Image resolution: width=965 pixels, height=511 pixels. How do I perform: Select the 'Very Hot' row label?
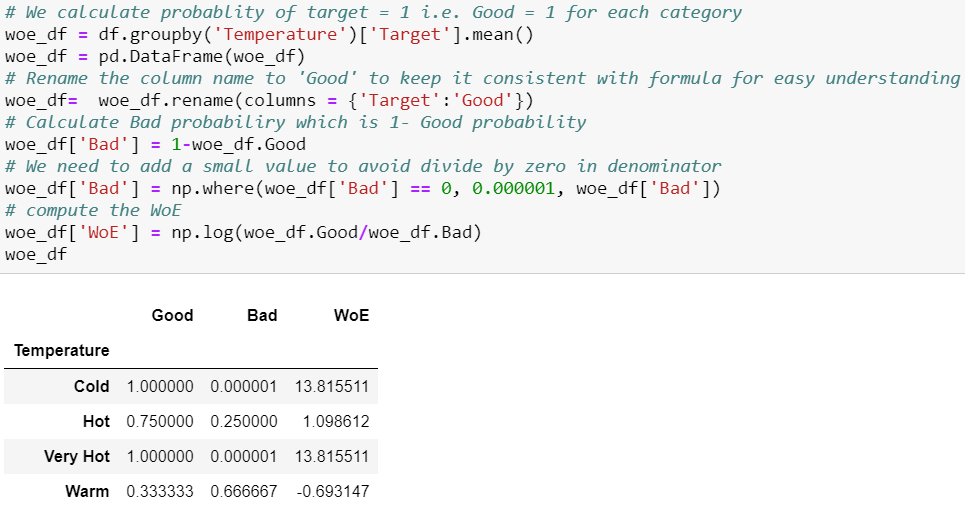pyautogui.click(x=77, y=456)
